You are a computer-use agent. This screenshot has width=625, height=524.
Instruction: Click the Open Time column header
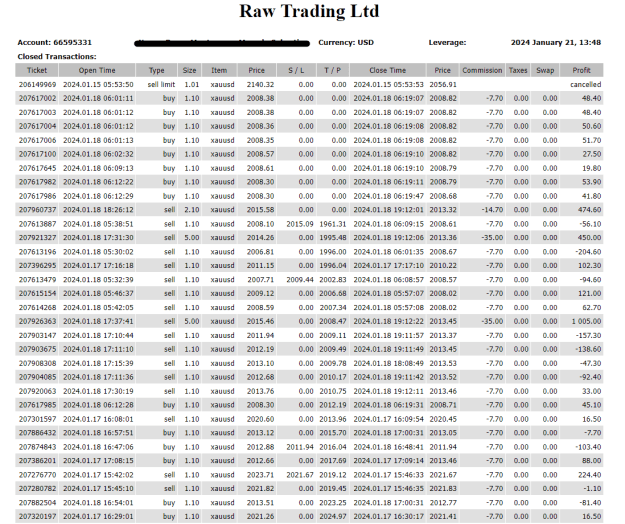[97, 70]
